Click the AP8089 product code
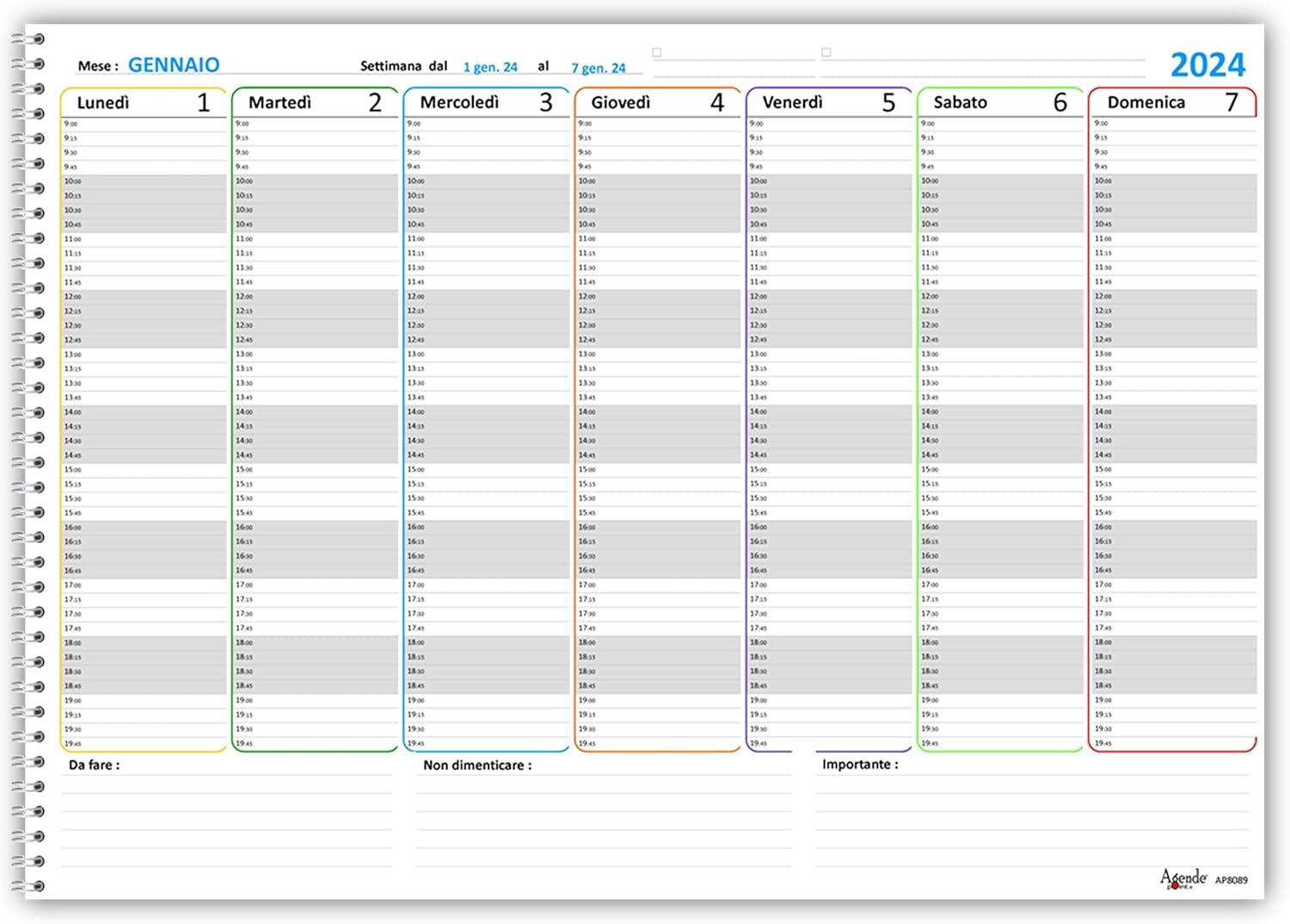Viewport: 1290px width, 924px height. [x=1231, y=880]
